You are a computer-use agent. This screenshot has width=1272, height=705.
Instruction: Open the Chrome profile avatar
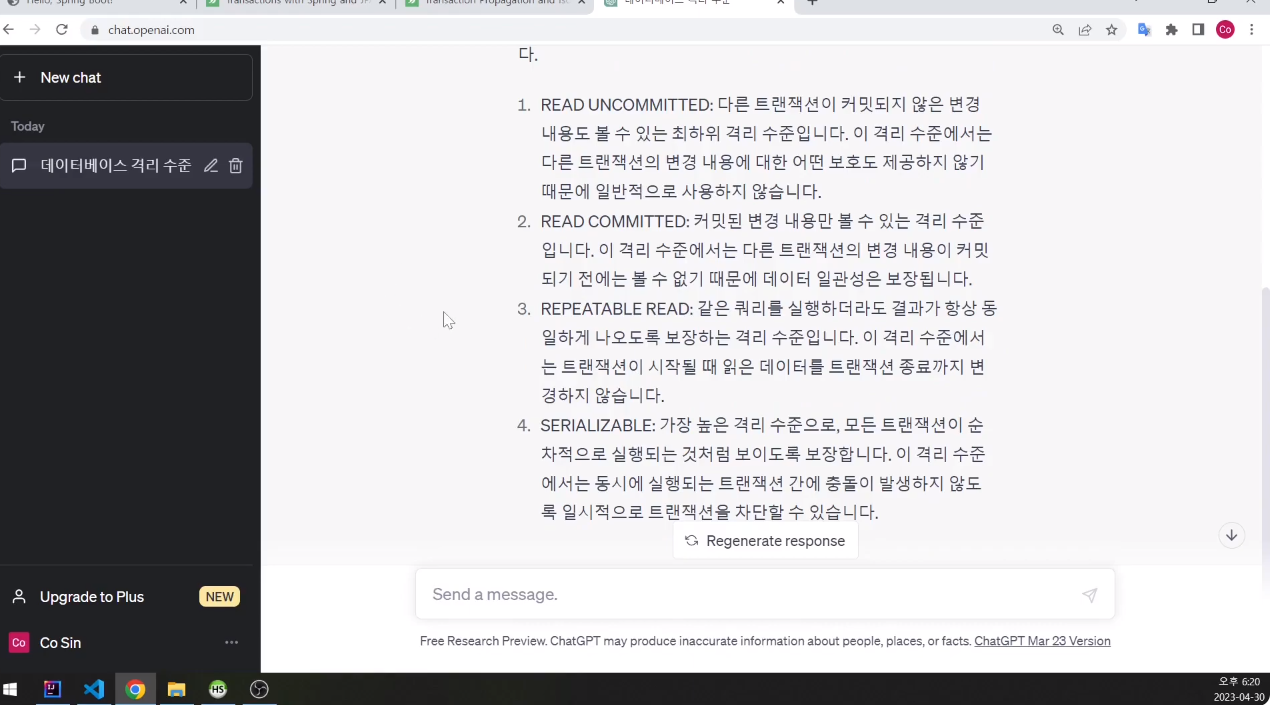pyautogui.click(x=1225, y=30)
